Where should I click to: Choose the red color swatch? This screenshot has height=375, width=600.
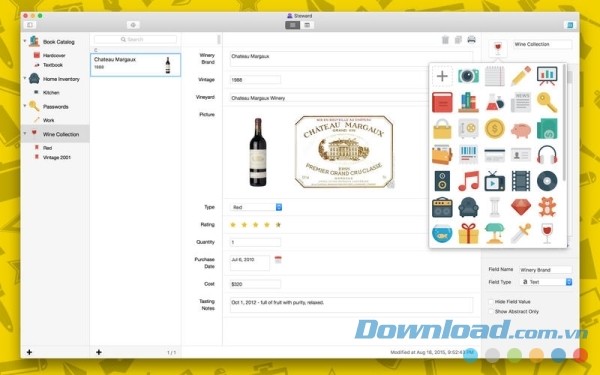(580, 355)
